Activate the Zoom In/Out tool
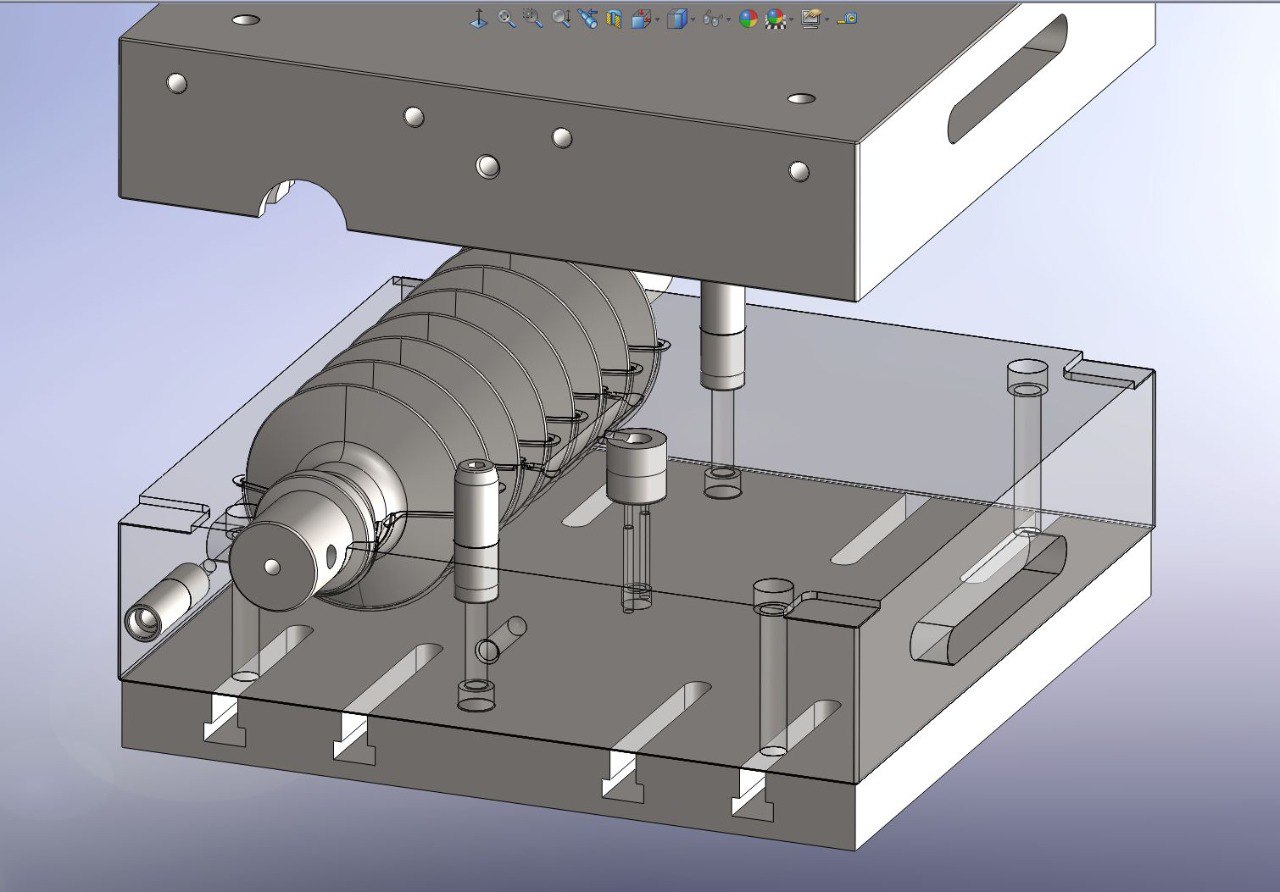This screenshot has width=1280, height=892. pyautogui.click(x=561, y=18)
